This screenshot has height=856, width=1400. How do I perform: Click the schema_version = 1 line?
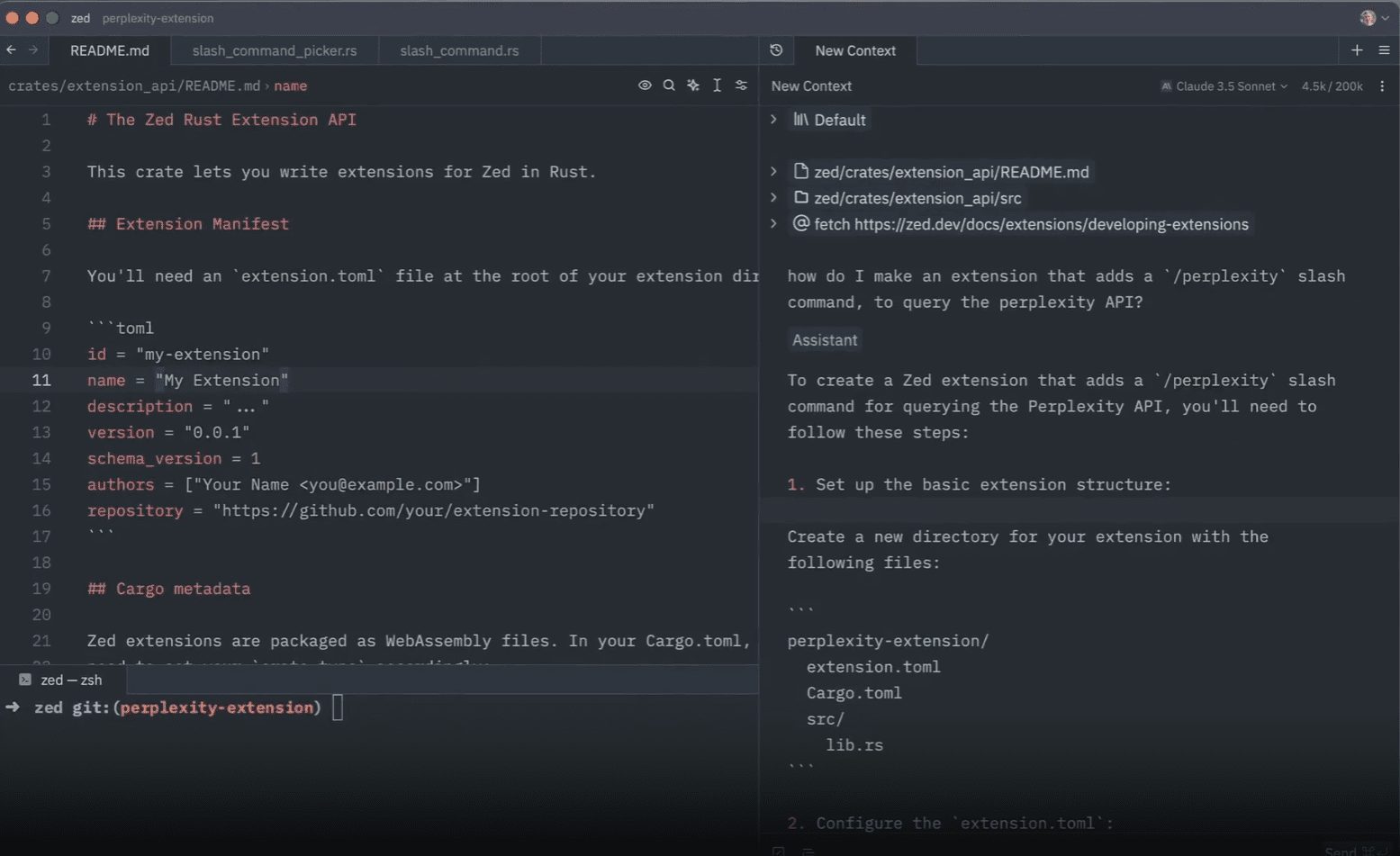174,458
